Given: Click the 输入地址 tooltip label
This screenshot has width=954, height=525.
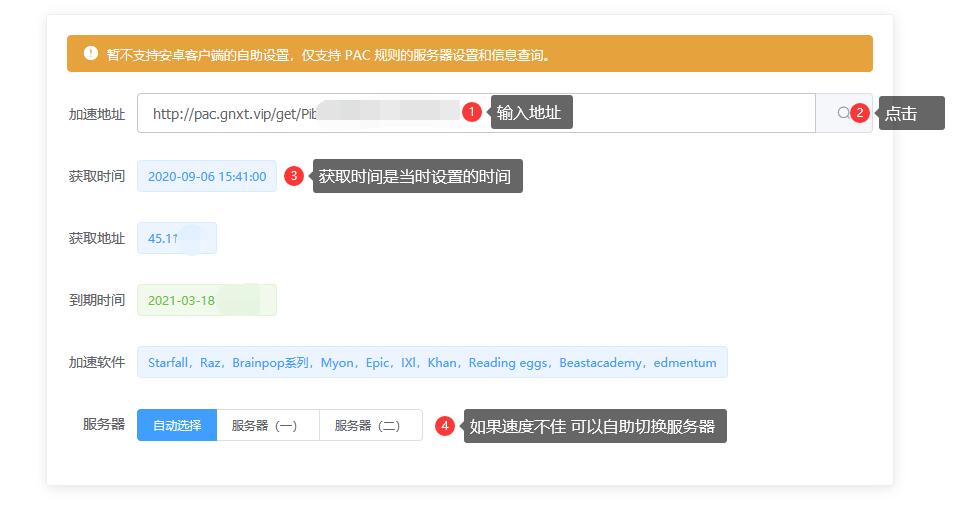Looking at the screenshot, I should tap(530, 113).
